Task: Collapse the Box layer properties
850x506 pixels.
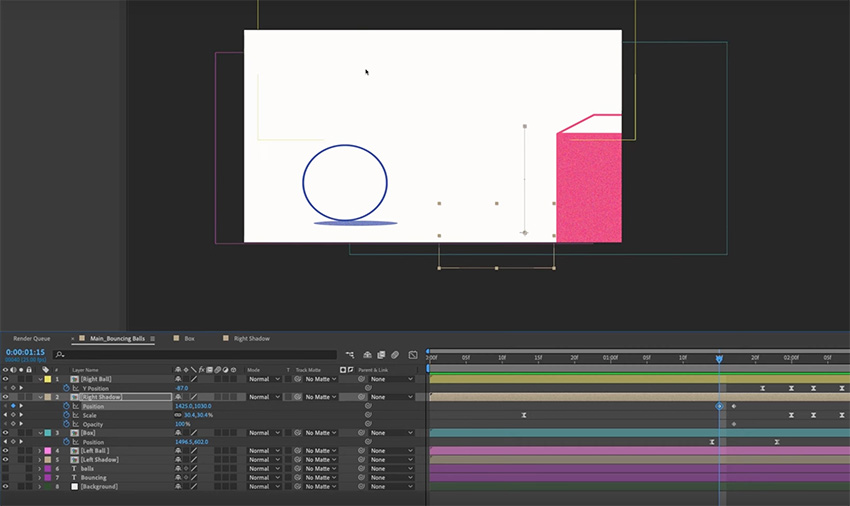Action: [40, 433]
